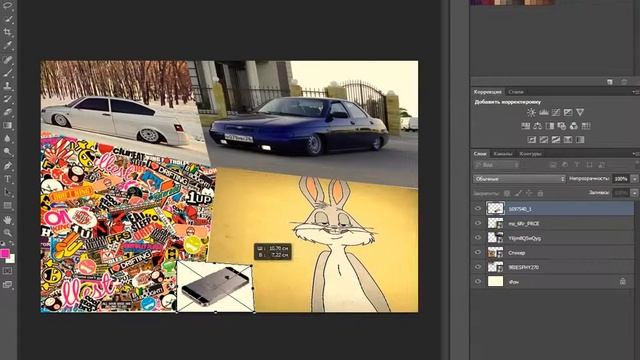The width and height of the screenshot is (640, 360).
Task: Select the Clone Stamp tool
Action: [x=7, y=86]
